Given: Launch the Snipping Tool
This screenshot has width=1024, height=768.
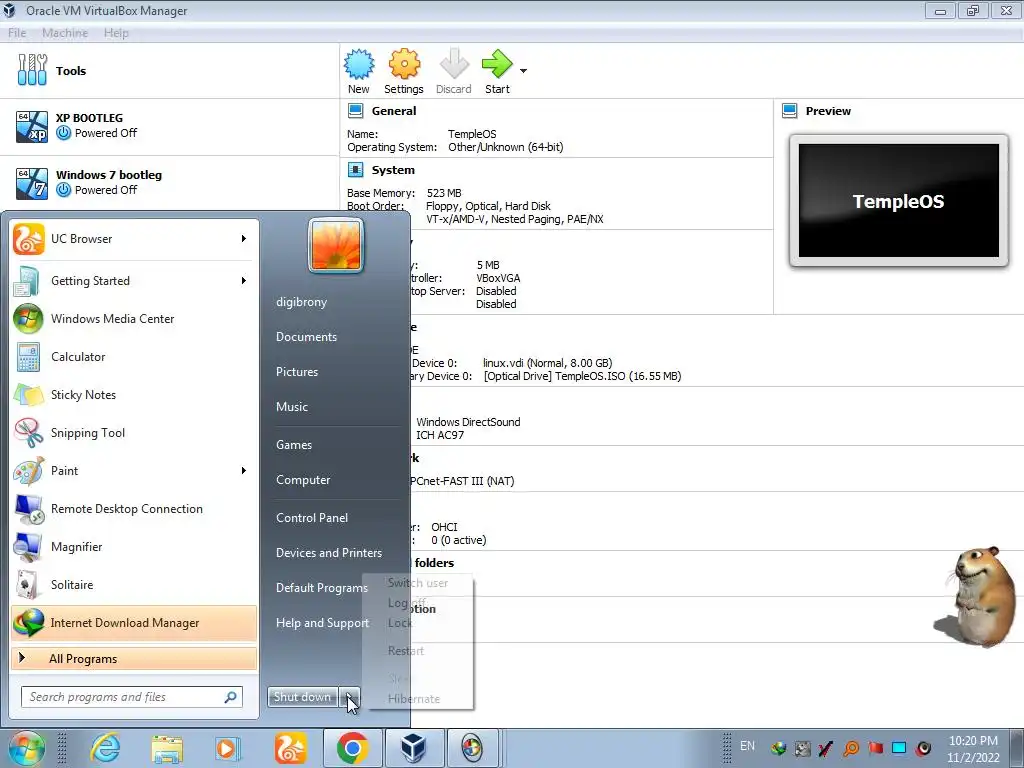Looking at the screenshot, I should tap(134, 432).
